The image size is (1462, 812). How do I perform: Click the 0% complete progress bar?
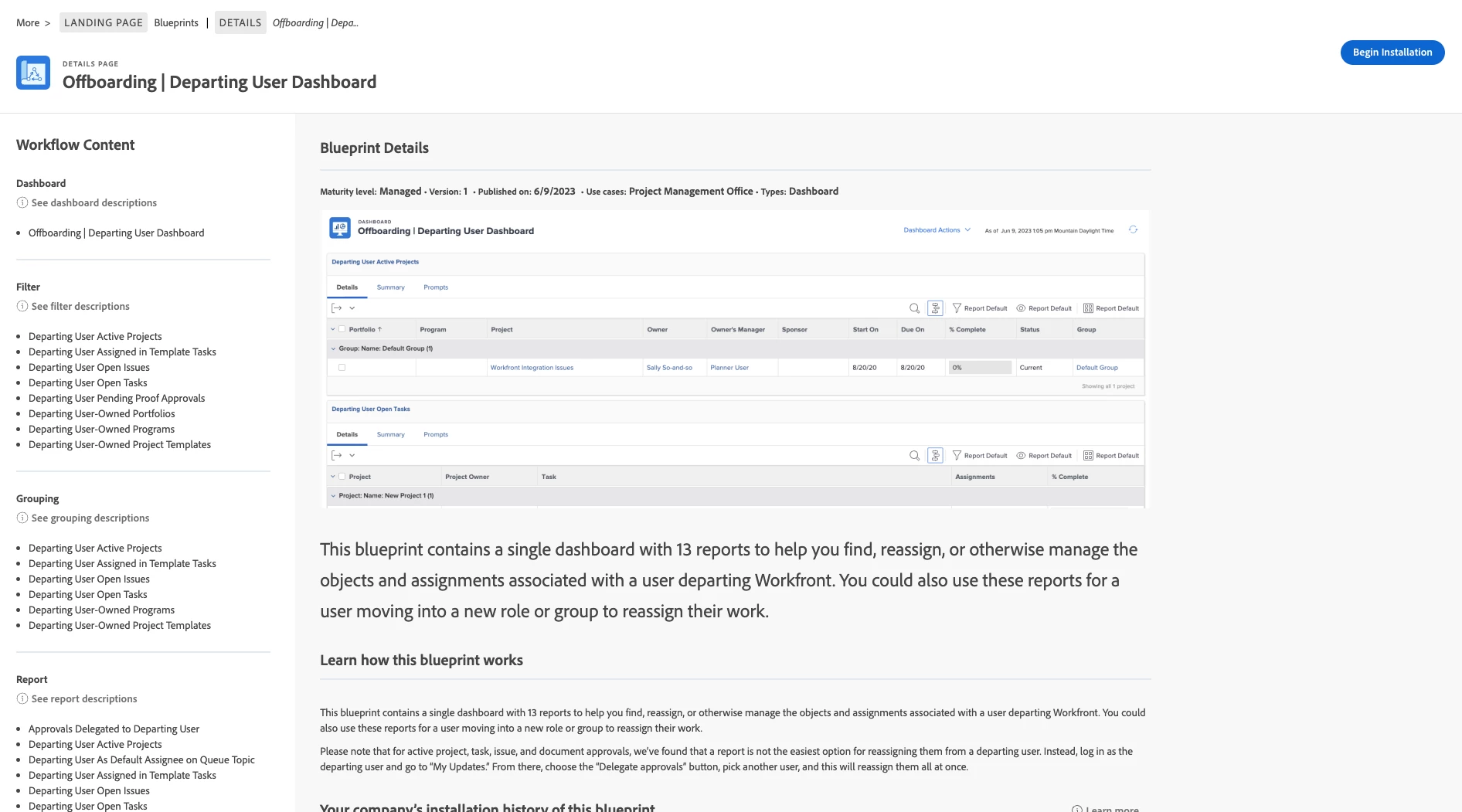tap(980, 368)
